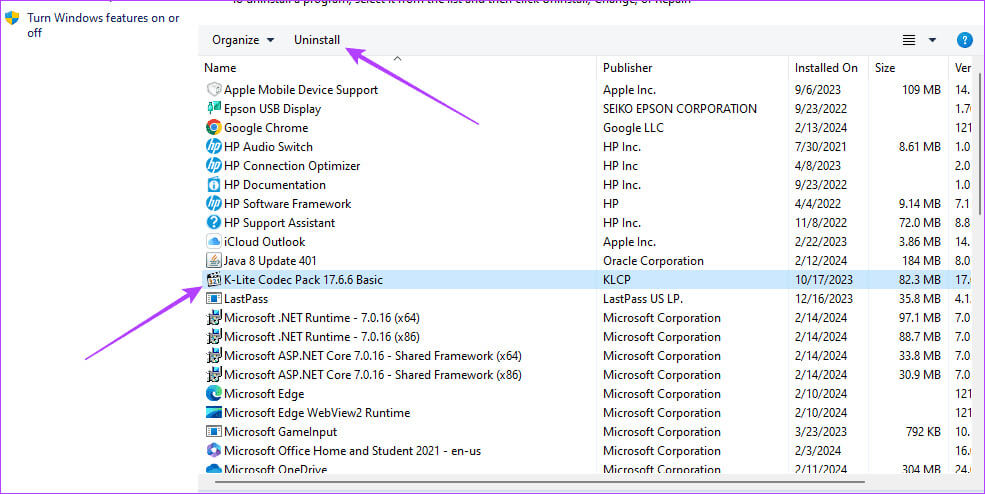Sort programs by Publisher column
Image resolution: width=985 pixels, height=494 pixels.
click(628, 68)
